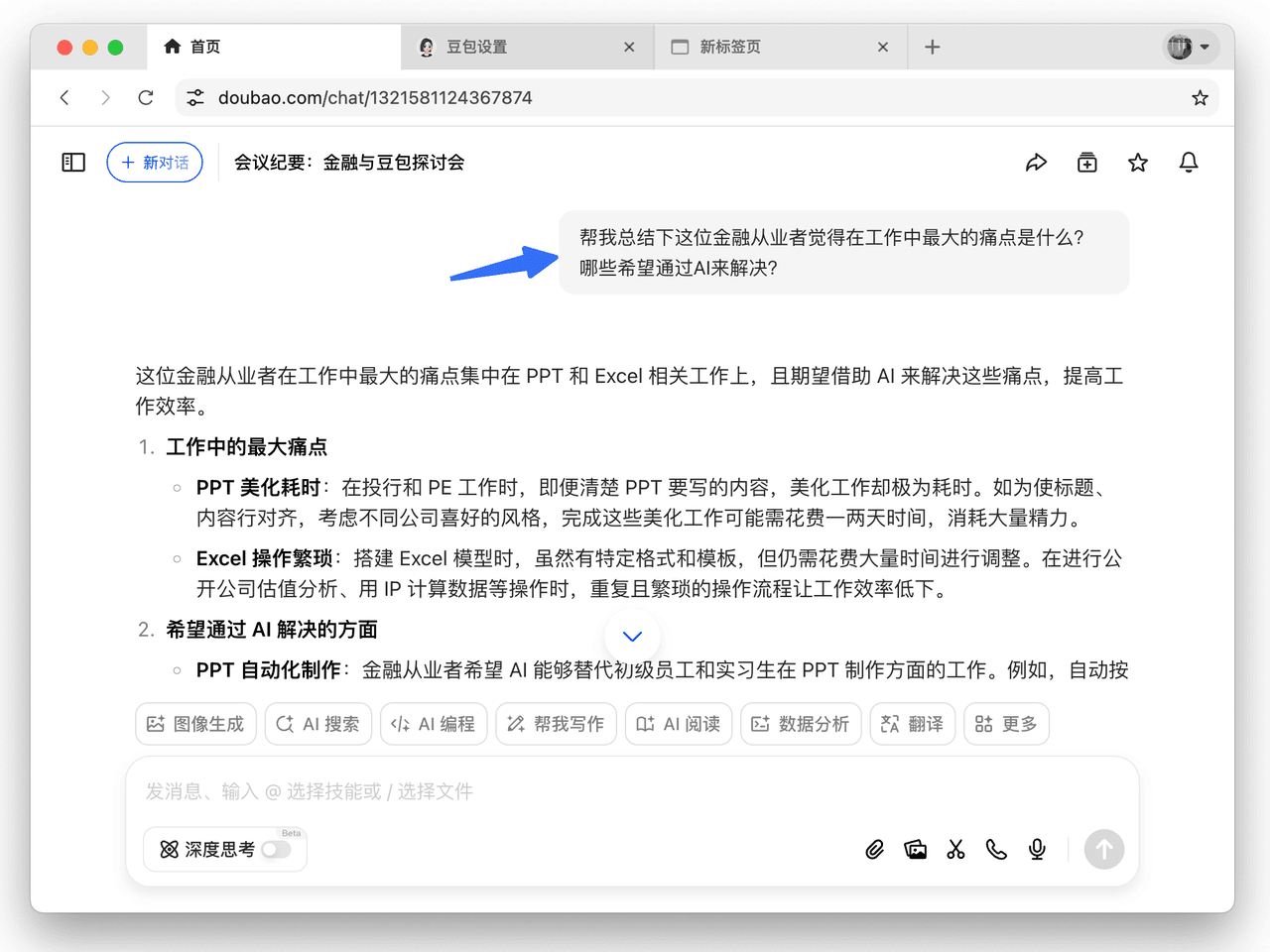Screen dimensions: 1270x952
Task: Click the scissors screenshot icon
Action: (x=955, y=850)
